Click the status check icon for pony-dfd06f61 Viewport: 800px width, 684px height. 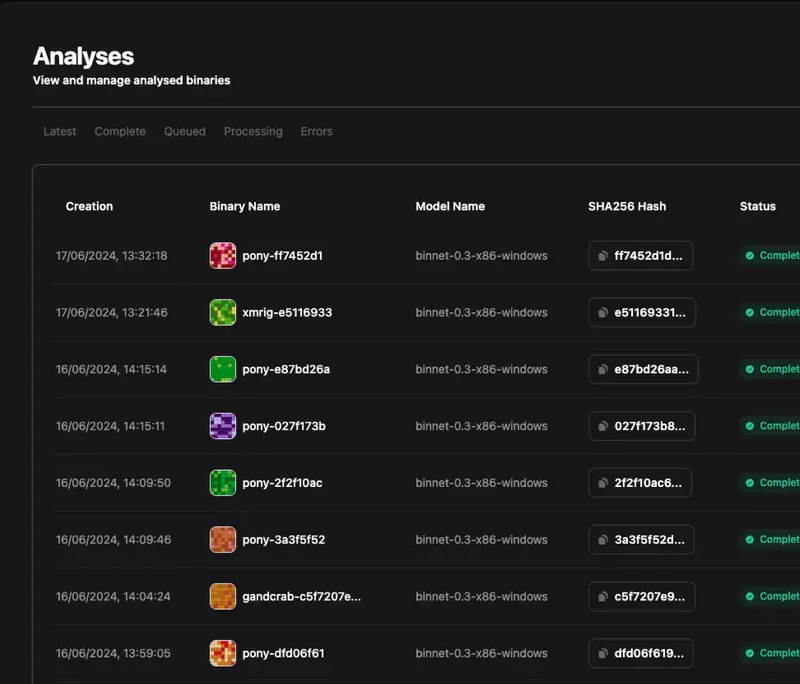pos(749,653)
